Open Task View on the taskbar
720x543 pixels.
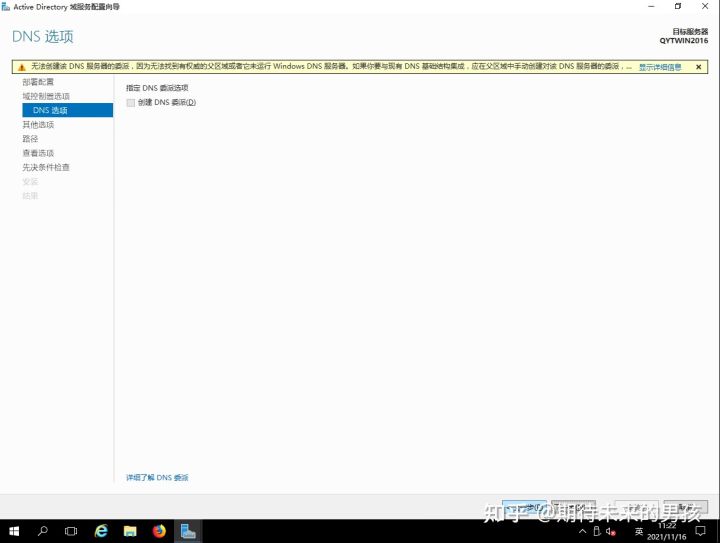[71, 531]
